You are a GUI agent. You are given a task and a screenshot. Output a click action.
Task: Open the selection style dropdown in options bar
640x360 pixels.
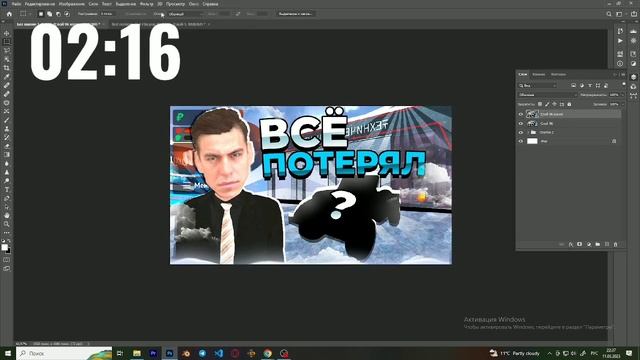tap(185, 14)
